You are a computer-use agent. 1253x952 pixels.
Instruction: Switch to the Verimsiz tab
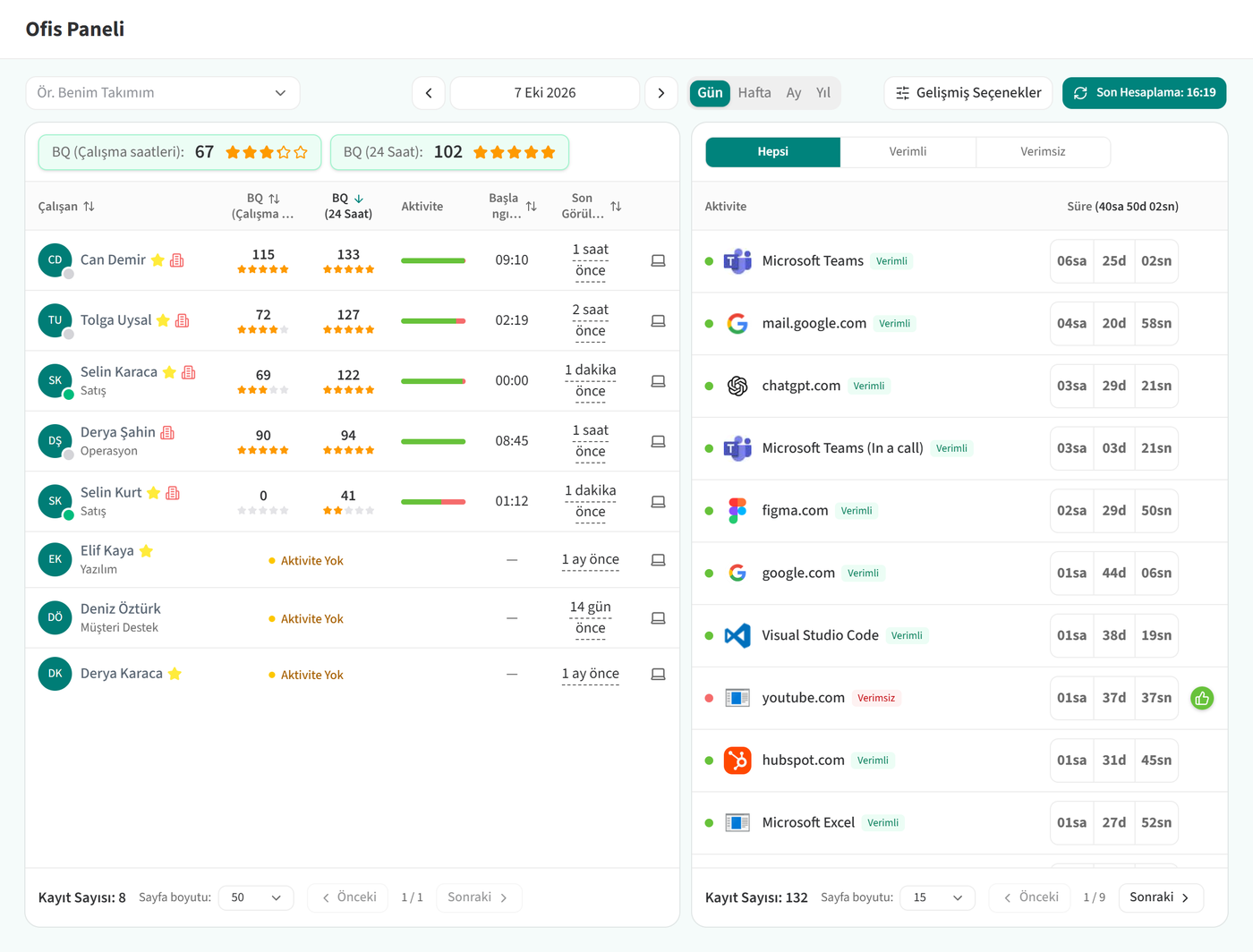coord(1043,152)
